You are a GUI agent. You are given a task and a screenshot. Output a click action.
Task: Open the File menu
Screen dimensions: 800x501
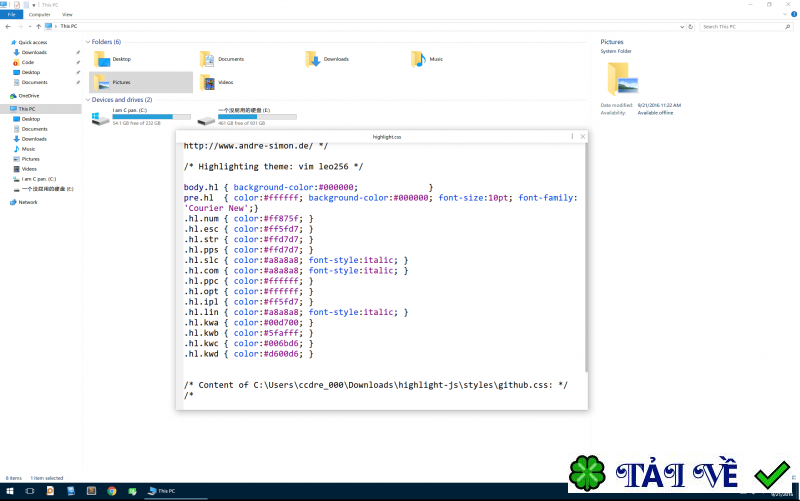(x=11, y=15)
